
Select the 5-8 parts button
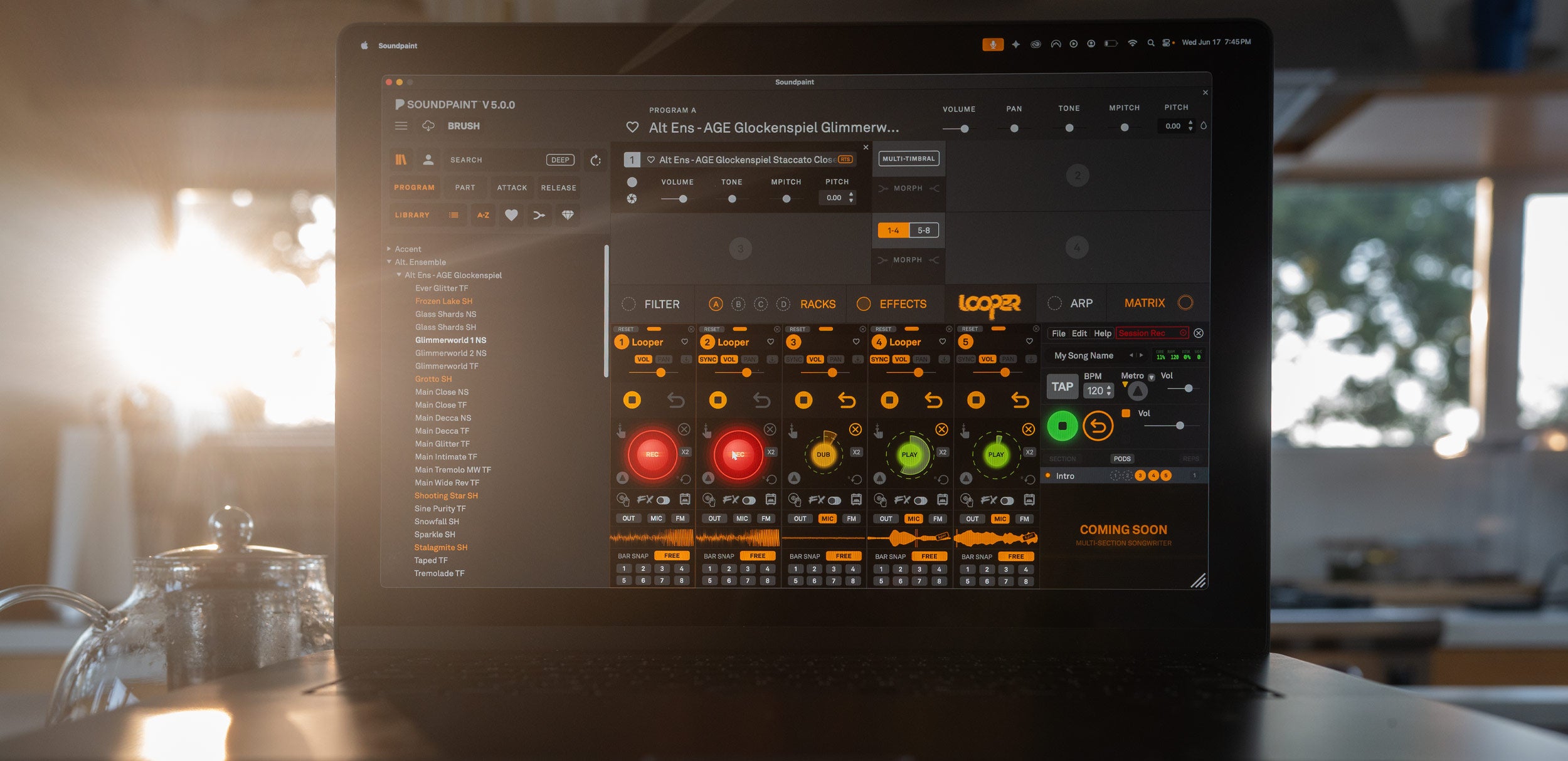tap(924, 231)
